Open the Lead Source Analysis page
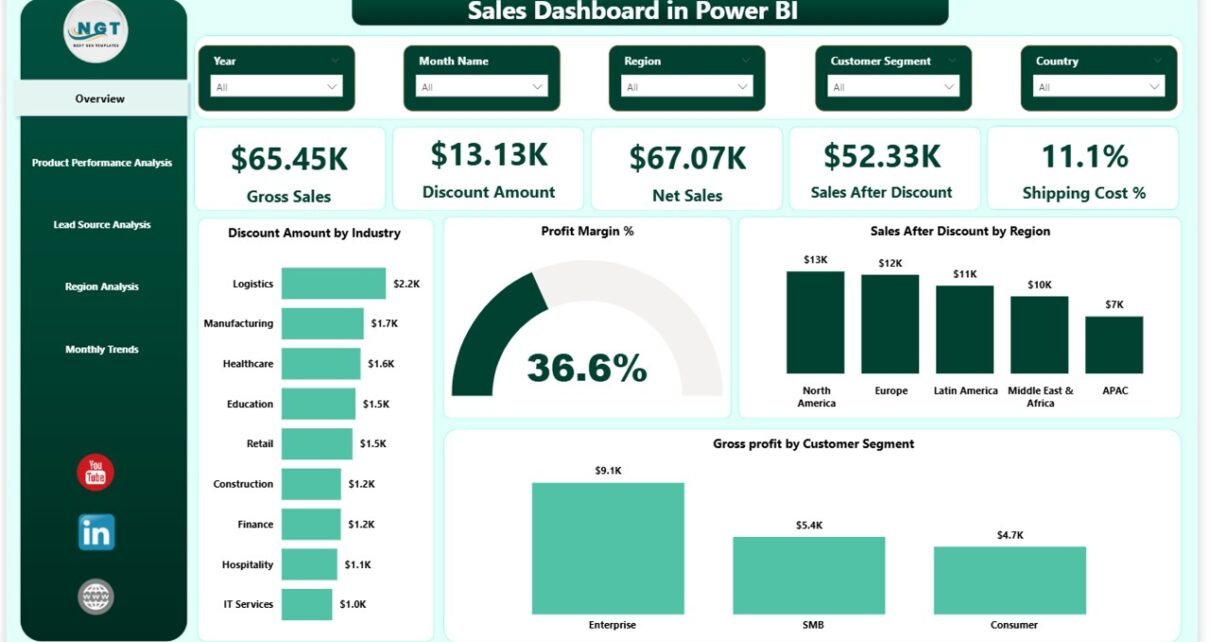Image resolution: width=1210 pixels, height=642 pixels. (x=102, y=225)
